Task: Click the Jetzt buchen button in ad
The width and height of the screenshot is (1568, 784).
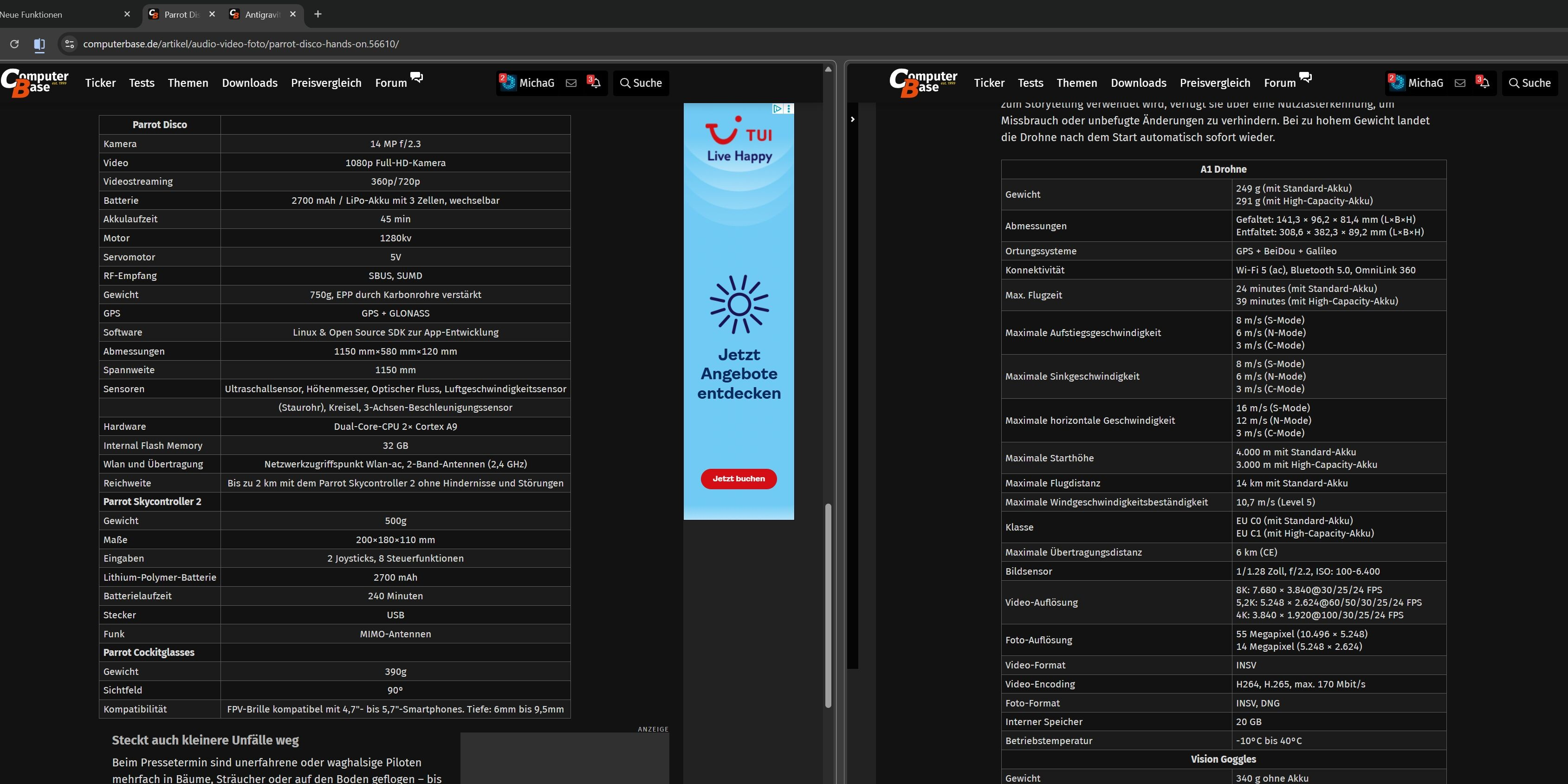Action: point(739,479)
